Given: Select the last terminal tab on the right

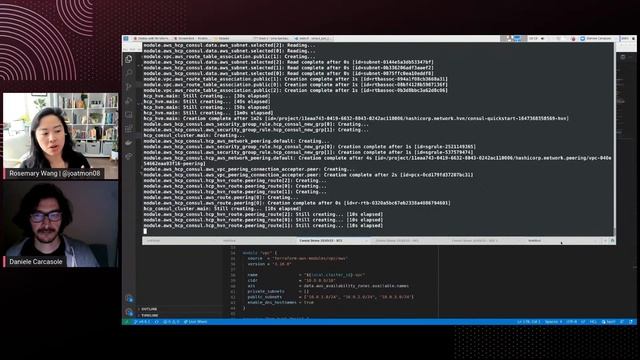Looking at the screenshot, I should pyautogui.click(x=563, y=241).
